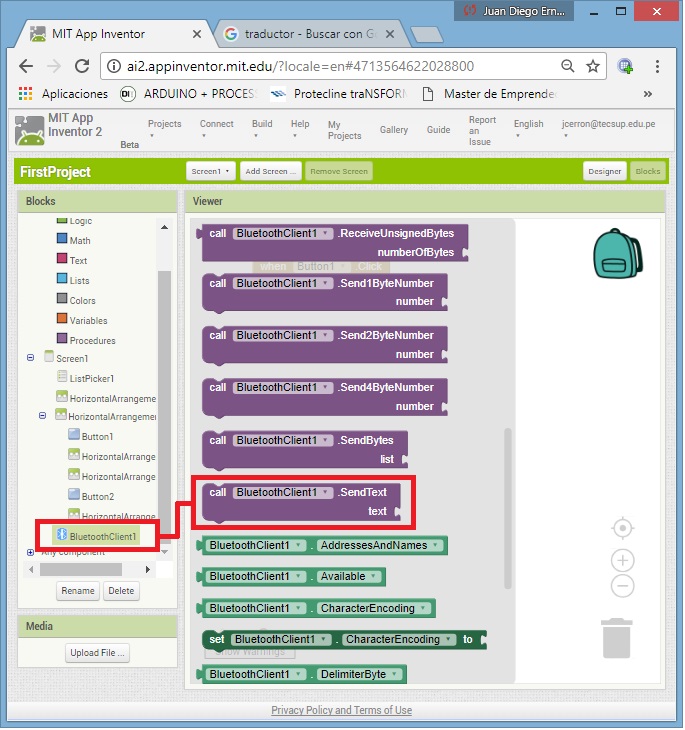Open Master de Emprende bookmark

coord(489,94)
